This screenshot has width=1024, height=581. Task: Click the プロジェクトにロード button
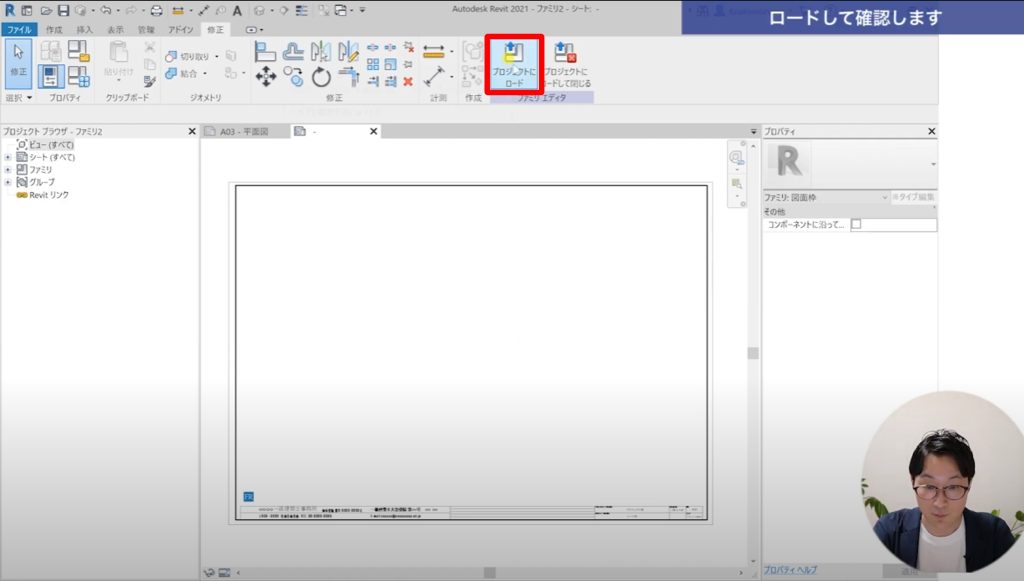point(515,65)
